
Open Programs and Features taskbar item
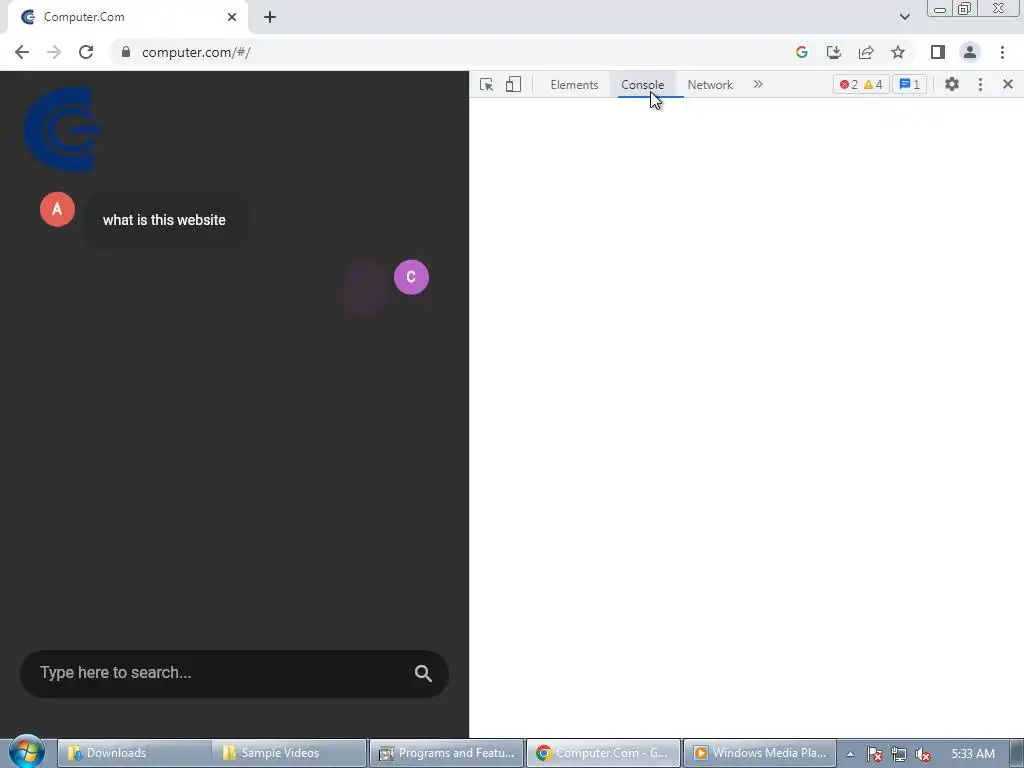(447, 753)
